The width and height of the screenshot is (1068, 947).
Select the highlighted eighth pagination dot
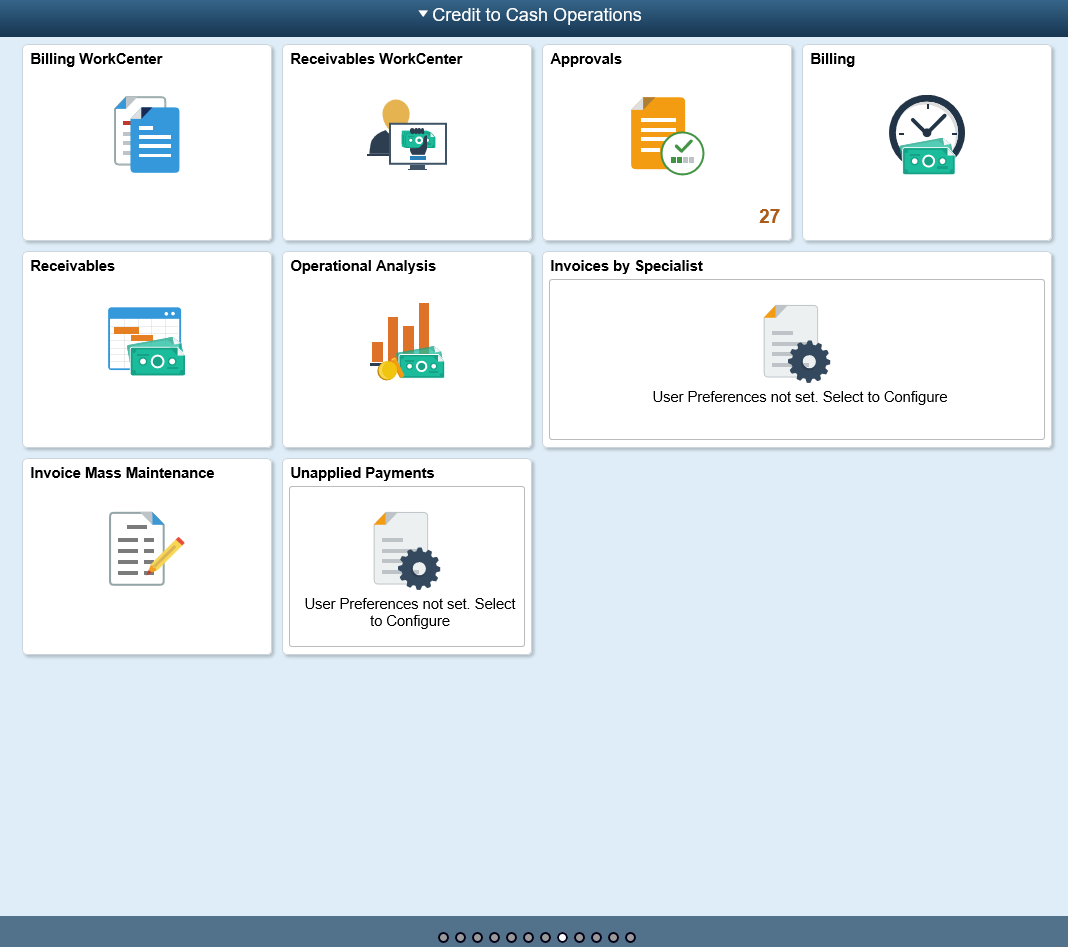(563, 937)
